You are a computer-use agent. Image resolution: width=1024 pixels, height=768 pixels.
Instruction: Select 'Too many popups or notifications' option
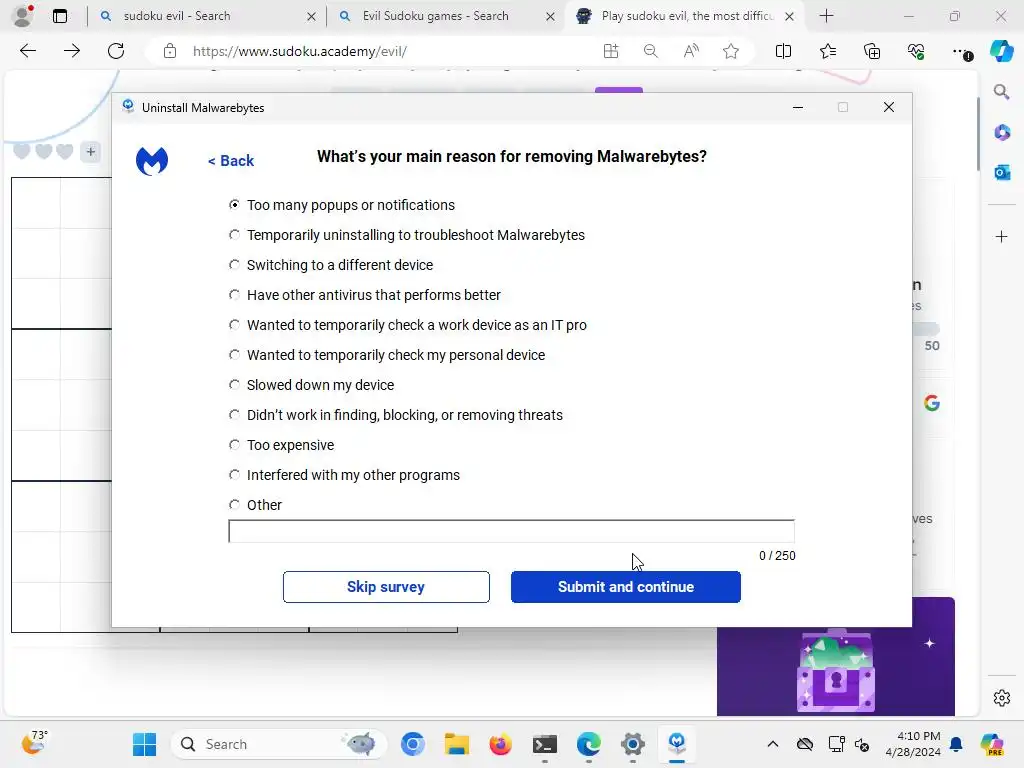click(342, 205)
